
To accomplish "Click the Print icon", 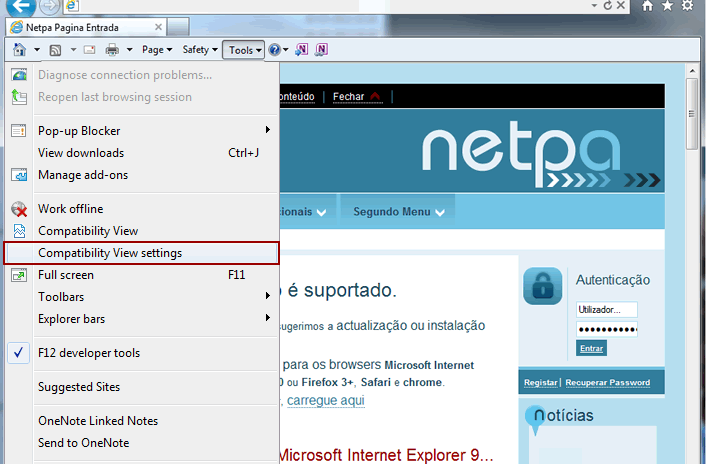I will [112, 50].
